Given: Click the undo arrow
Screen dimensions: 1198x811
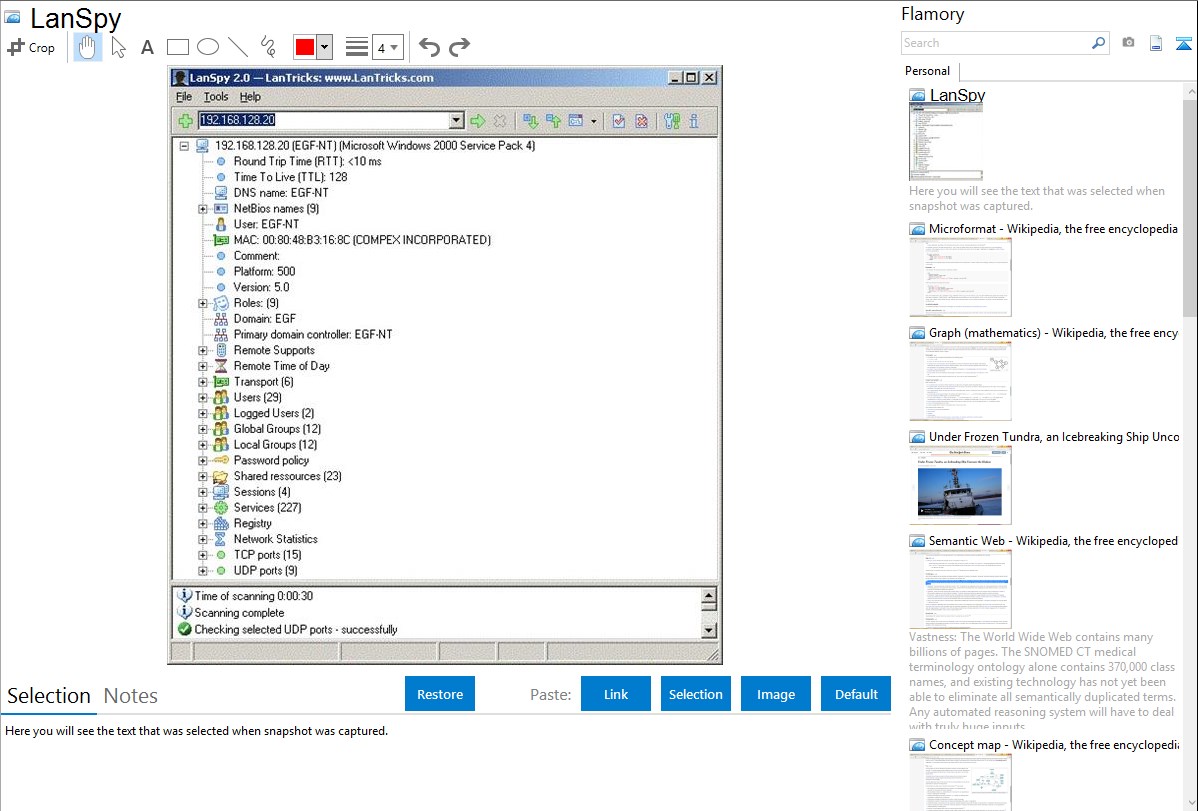Looking at the screenshot, I should (429, 47).
